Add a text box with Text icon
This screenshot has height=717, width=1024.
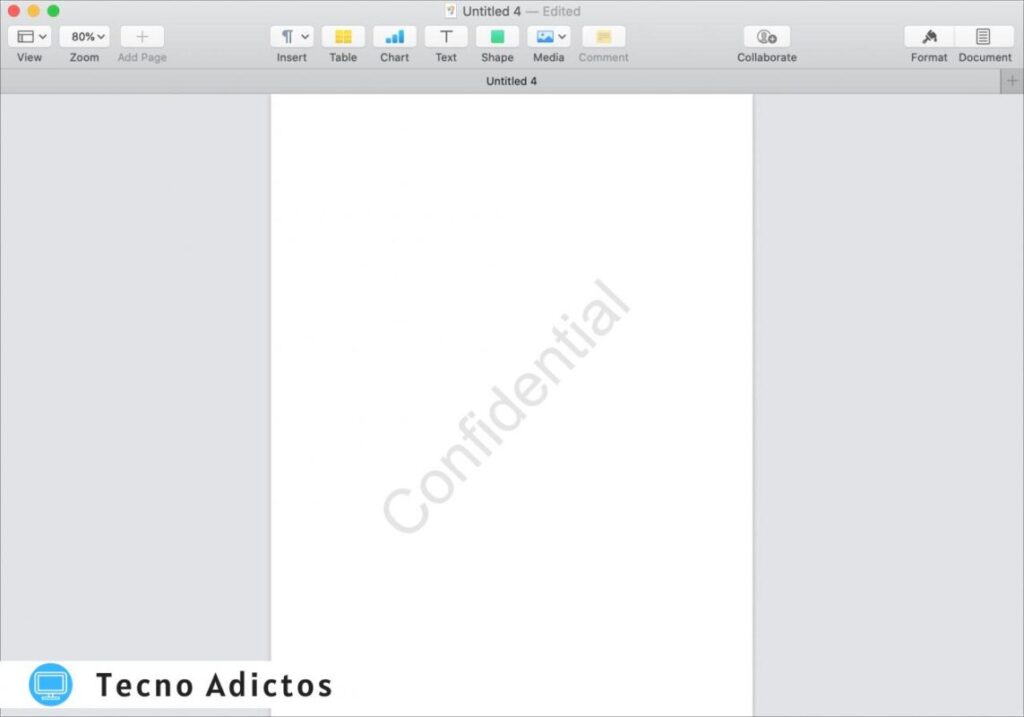(446, 37)
